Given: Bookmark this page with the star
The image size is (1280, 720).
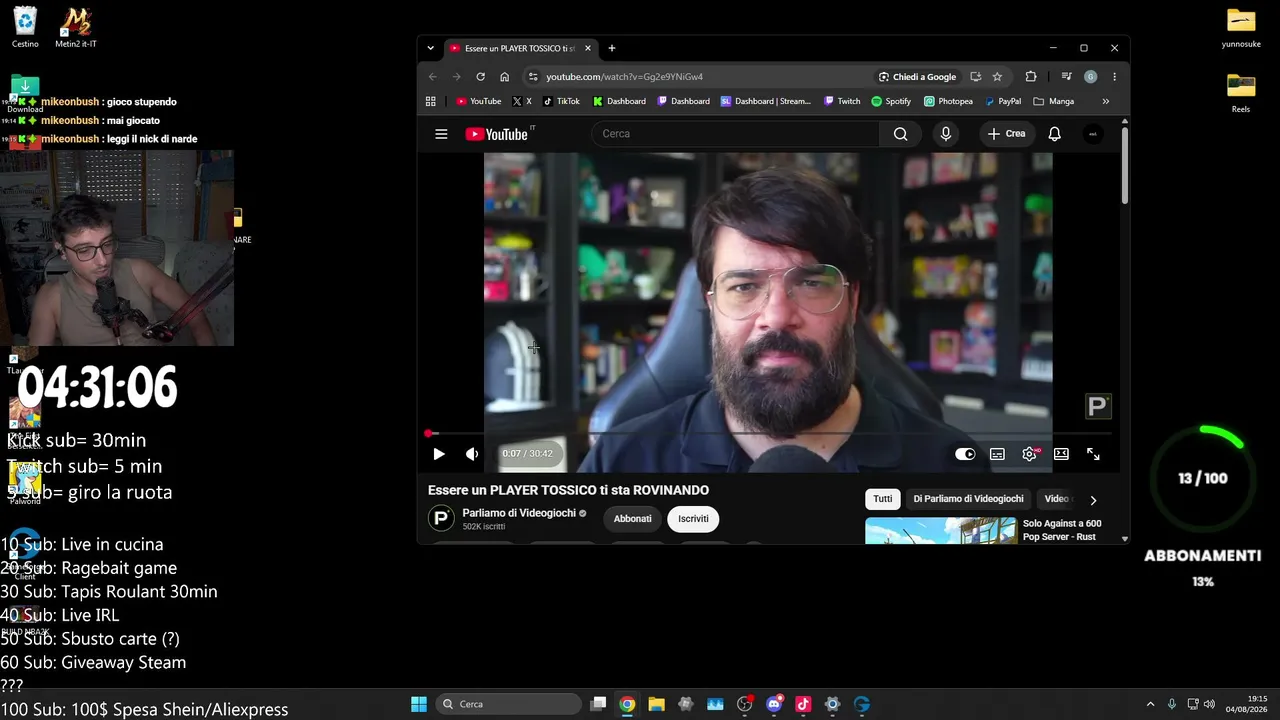Looking at the screenshot, I should (x=997, y=77).
